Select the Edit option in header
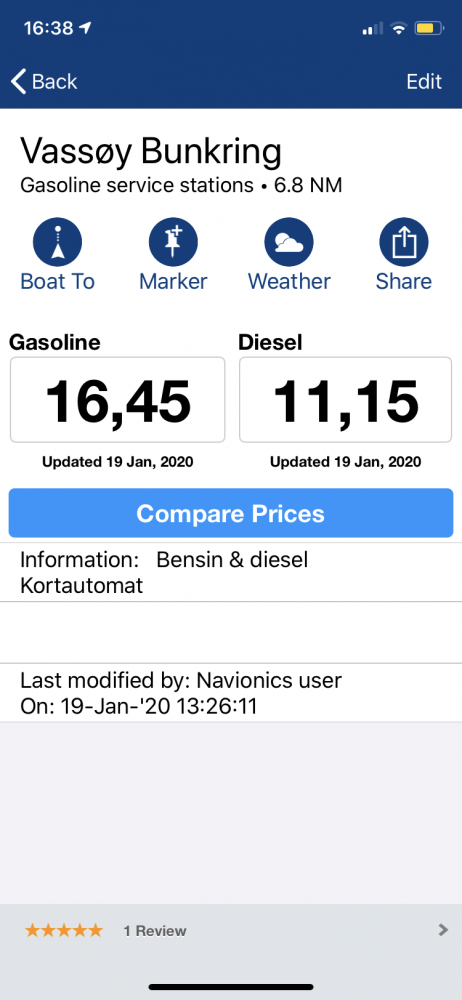Viewport: 462px width, 1000px height. click(424, 82)
